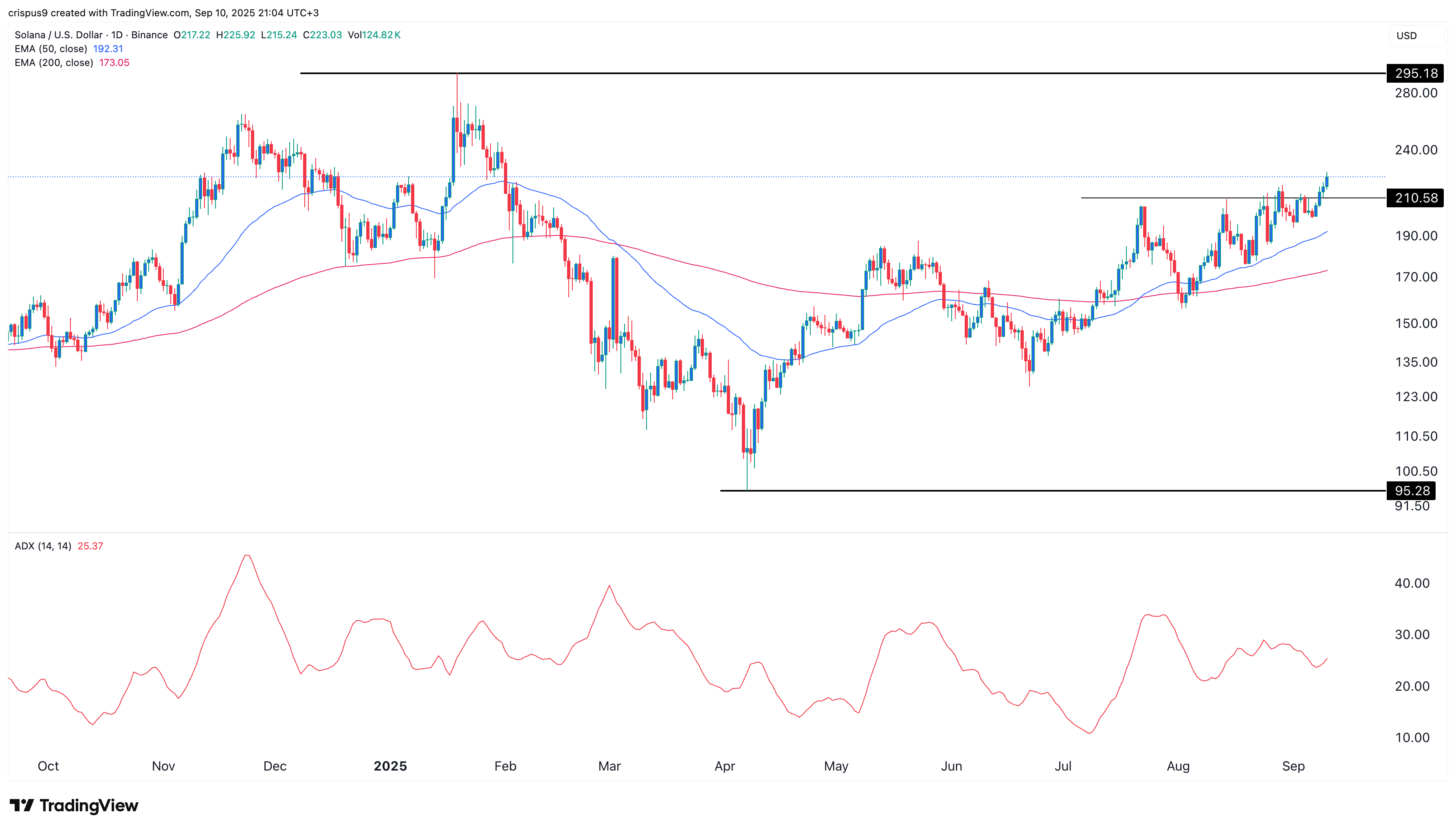The width and height of the screenshot is (1456, 830).
Task: Click the 210.58 price label
Action: [1416, 198]
